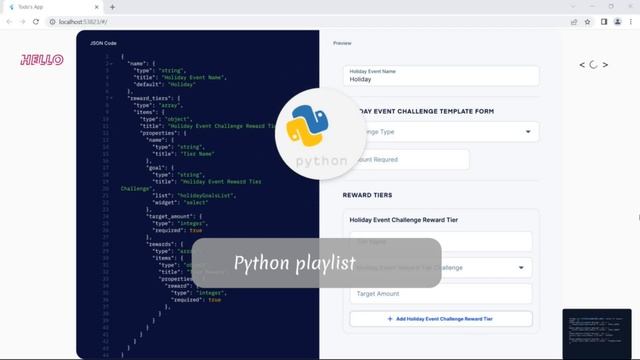Screen dimensions: 640x360
Task: Go back in browser history
Action: [x=9, y=22]
